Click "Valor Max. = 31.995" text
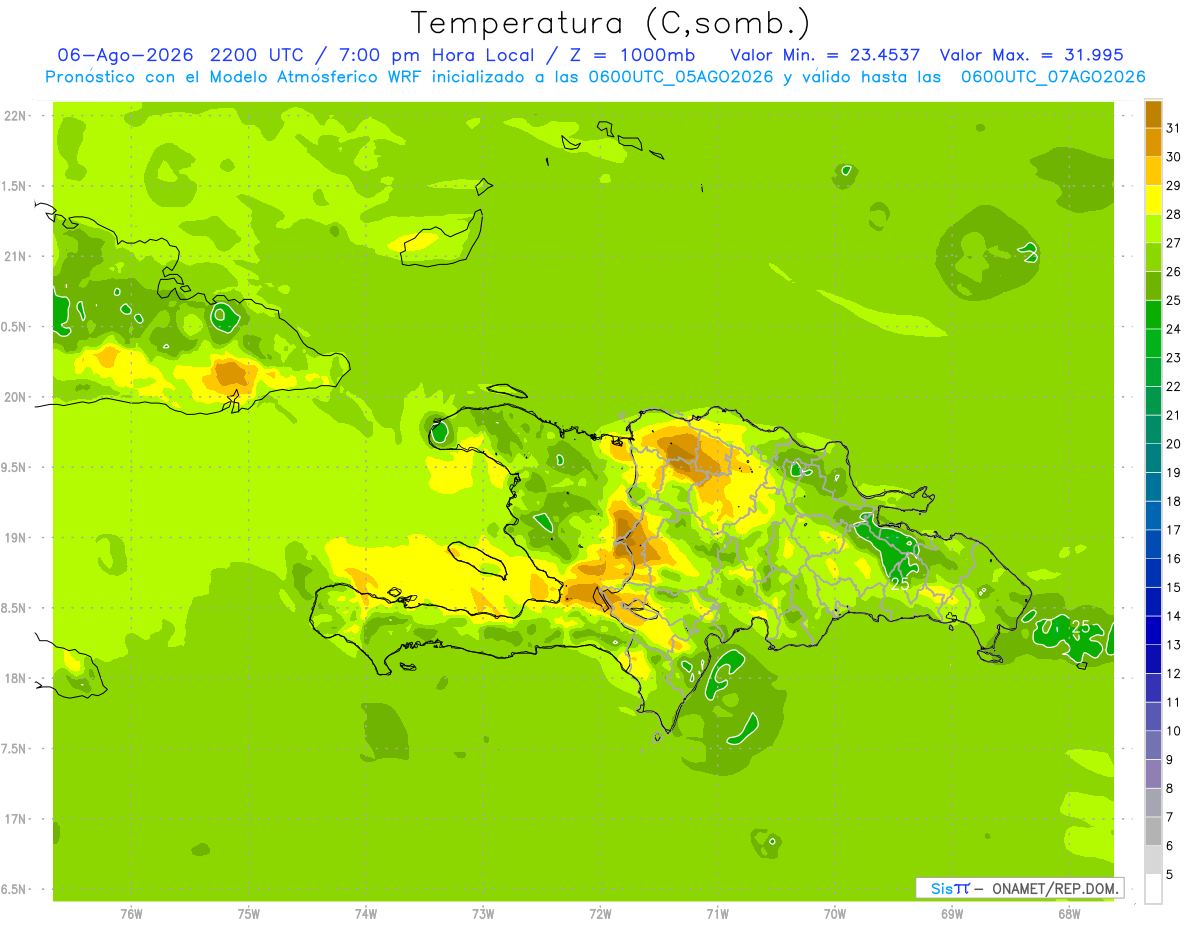 click(x=1032, y=55)
